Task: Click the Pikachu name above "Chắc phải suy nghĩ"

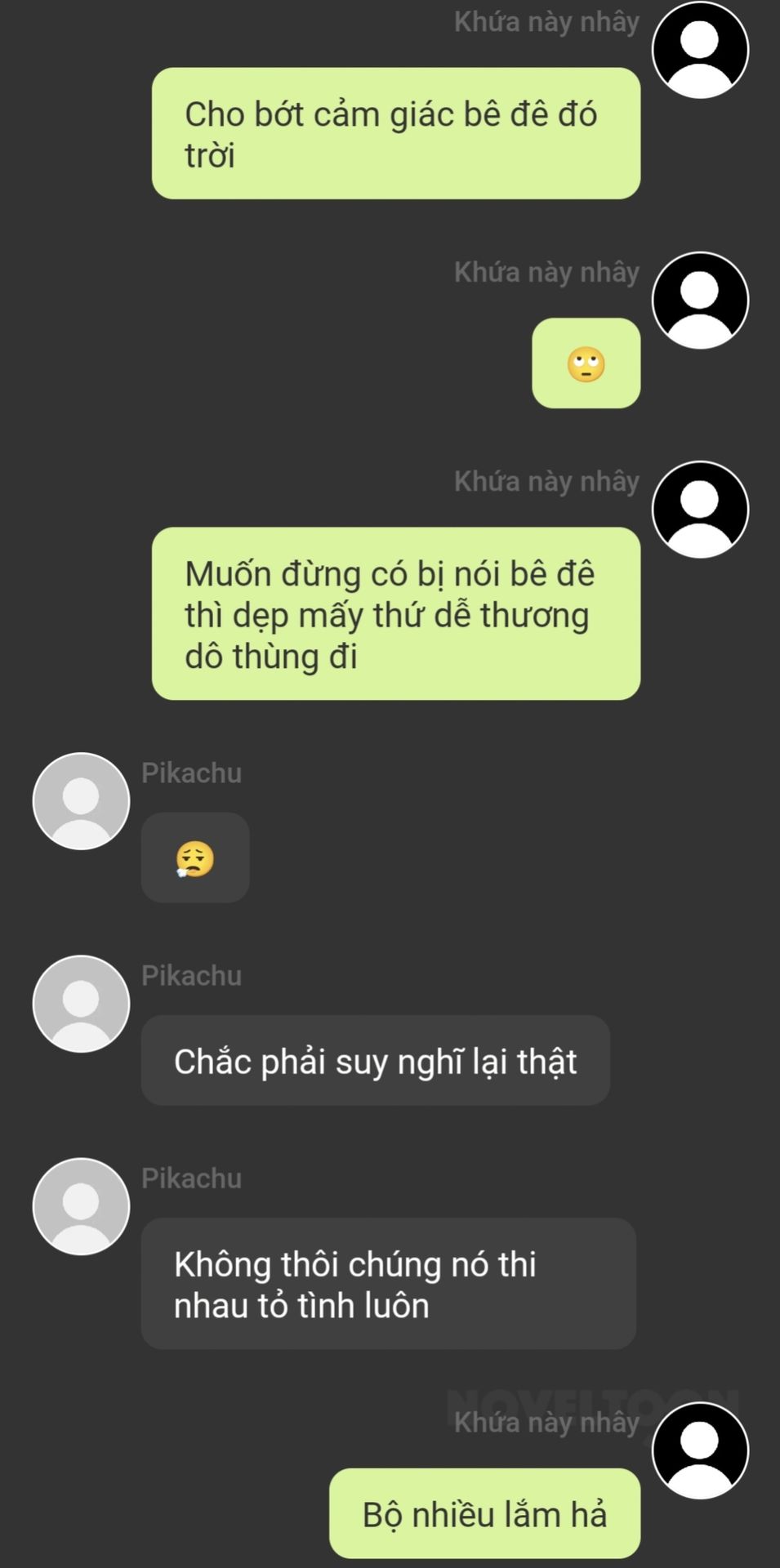Action: [192, 975]
